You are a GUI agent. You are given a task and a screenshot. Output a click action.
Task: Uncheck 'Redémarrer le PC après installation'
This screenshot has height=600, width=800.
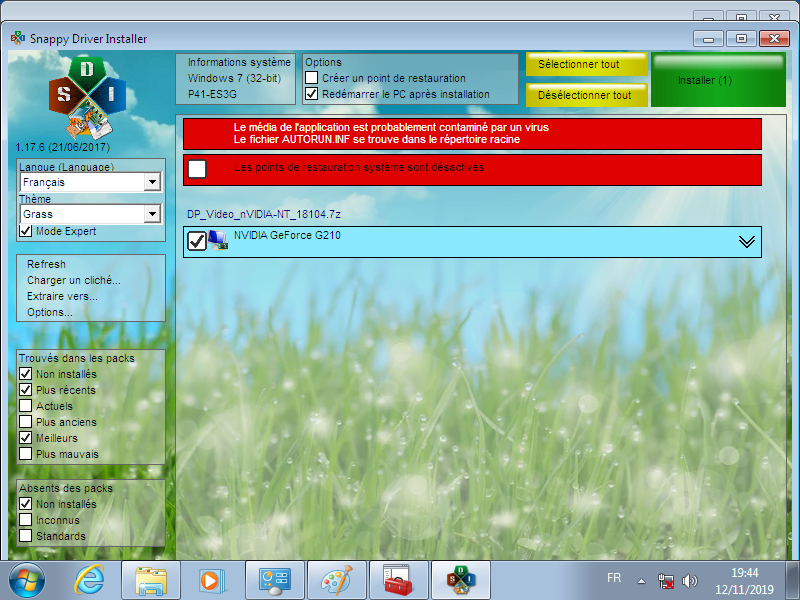pos(312,94)
